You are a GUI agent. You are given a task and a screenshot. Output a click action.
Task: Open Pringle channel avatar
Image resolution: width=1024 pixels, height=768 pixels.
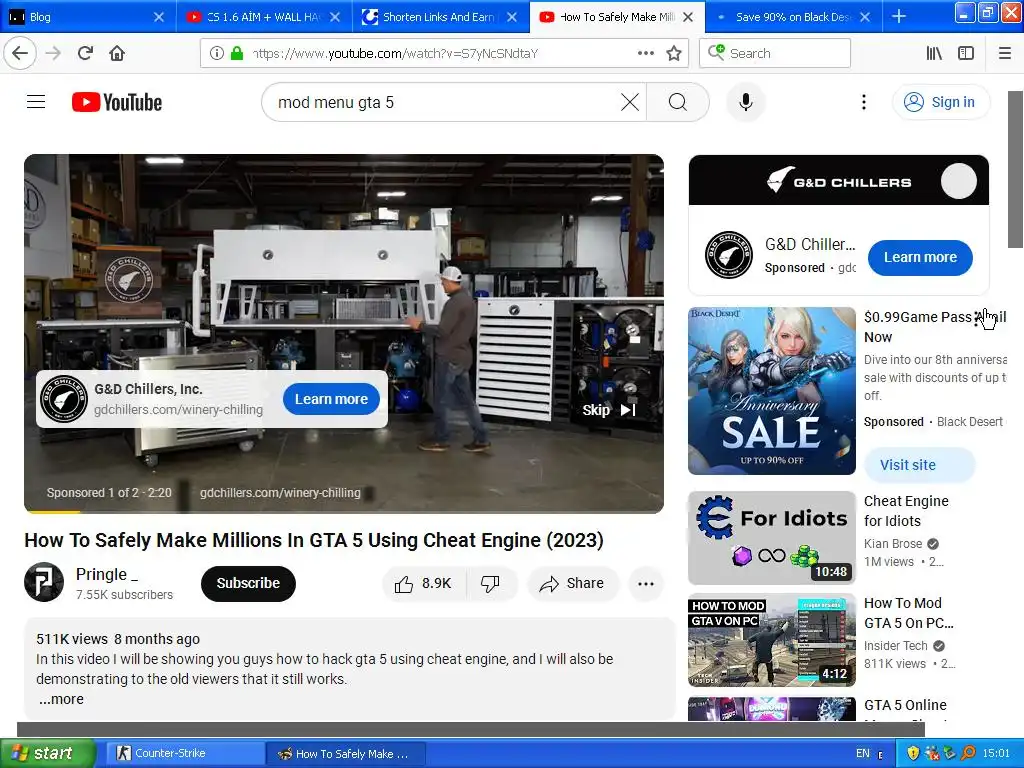44,583
